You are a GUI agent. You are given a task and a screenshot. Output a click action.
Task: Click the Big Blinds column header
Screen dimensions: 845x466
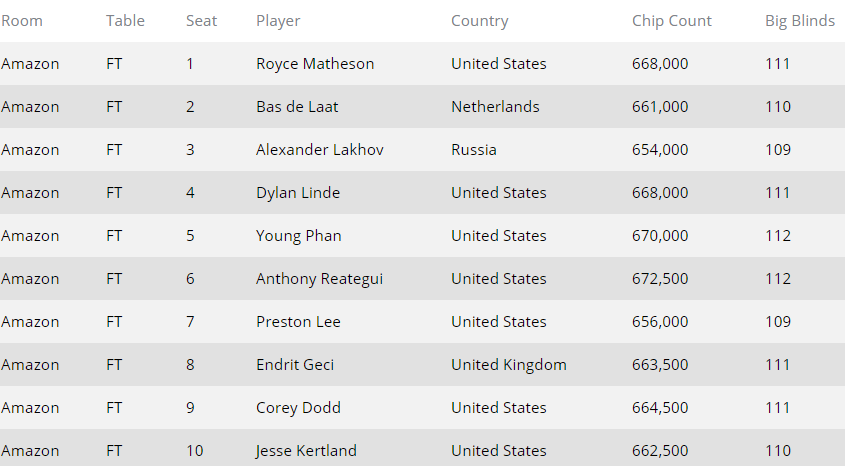[x=800, y=21]
